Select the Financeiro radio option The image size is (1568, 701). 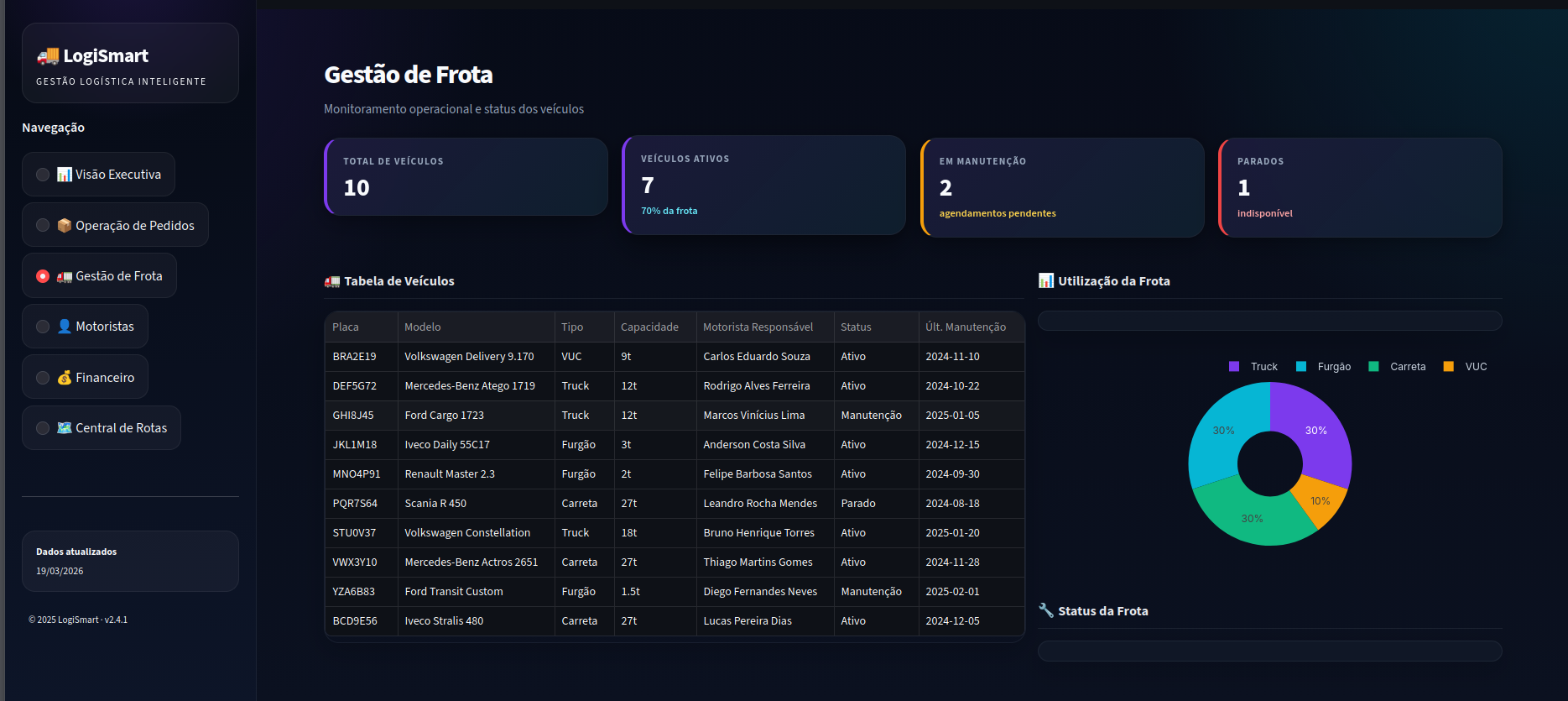(43, 378)
